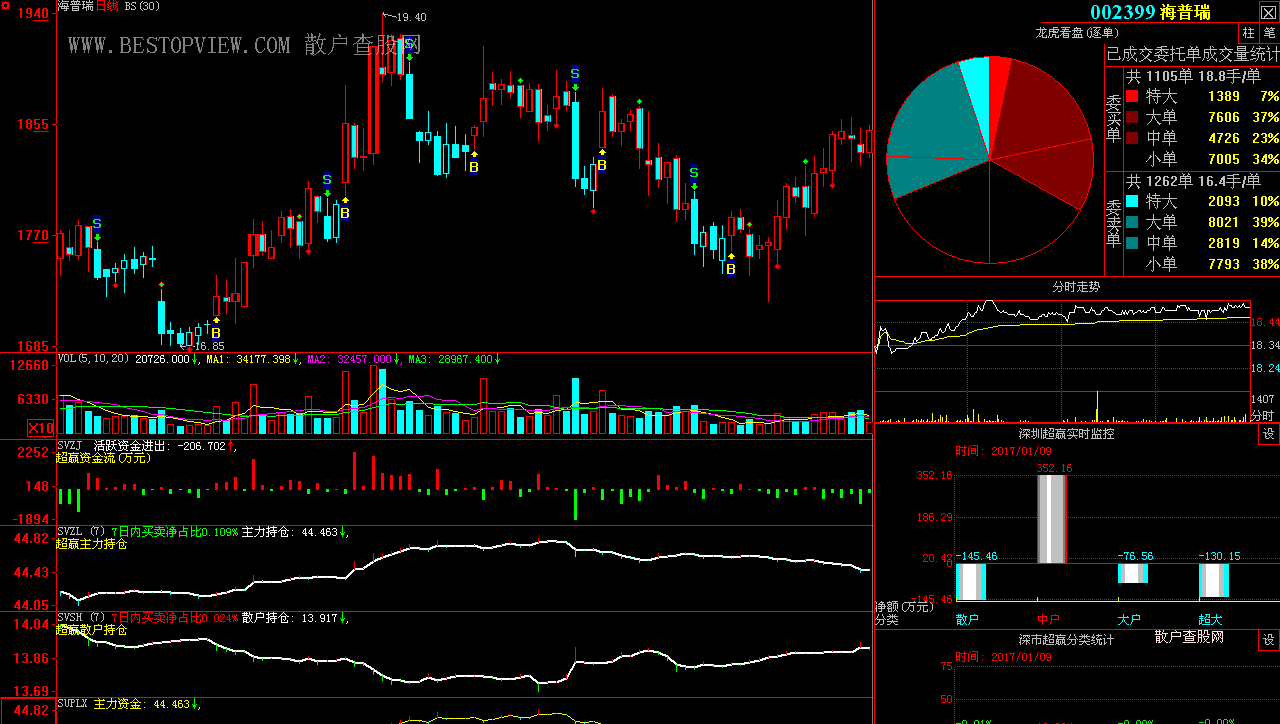Select the SVZL (7) indicator label
Viewport: 1280px width, 724px height.
(82, 531)
